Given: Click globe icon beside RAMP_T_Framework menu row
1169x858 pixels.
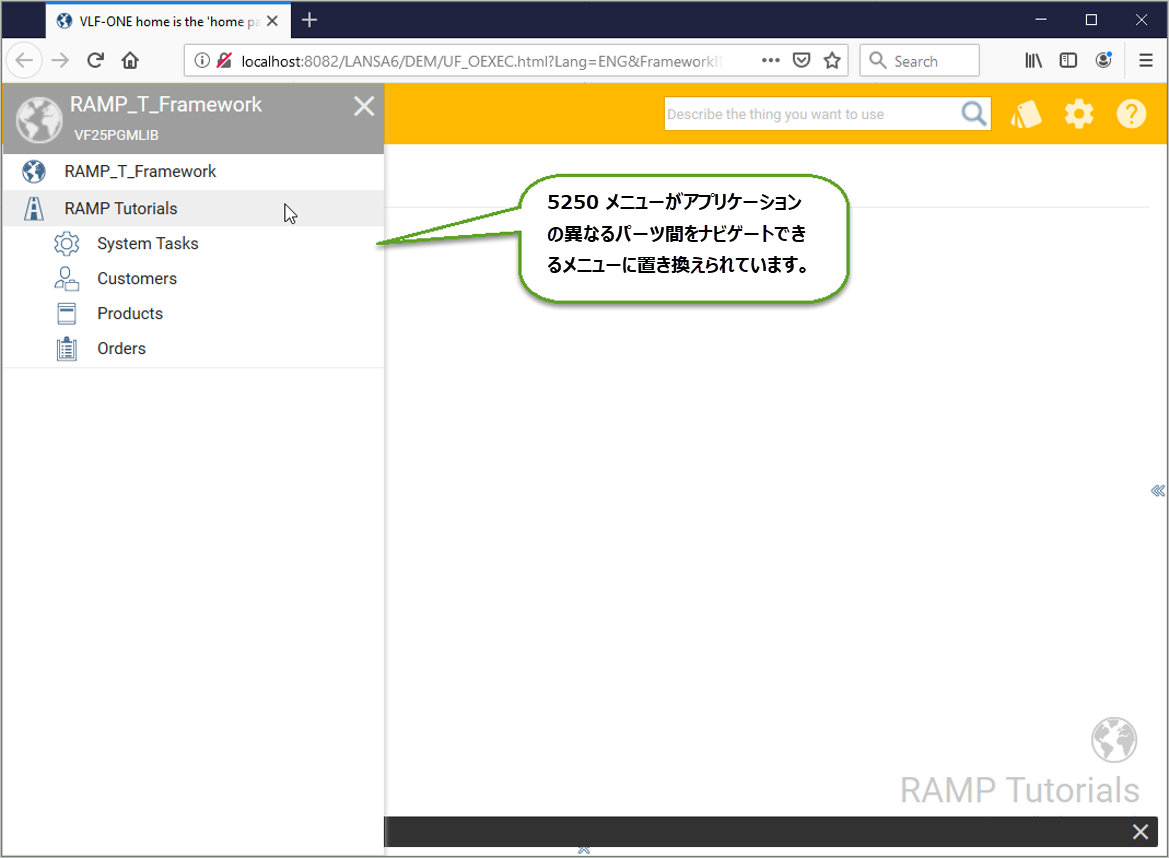Looking at the screenshot, I should pos(34,171).
